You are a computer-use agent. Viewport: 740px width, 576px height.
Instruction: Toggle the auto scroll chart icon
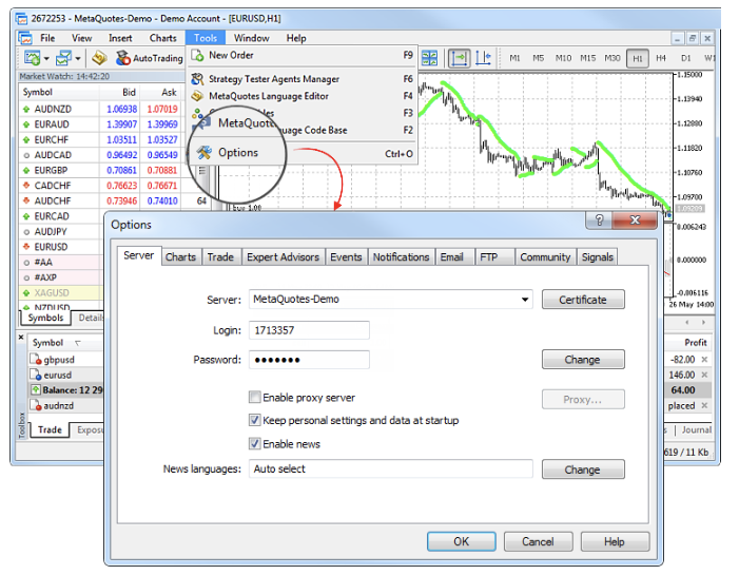click(459, 58)
